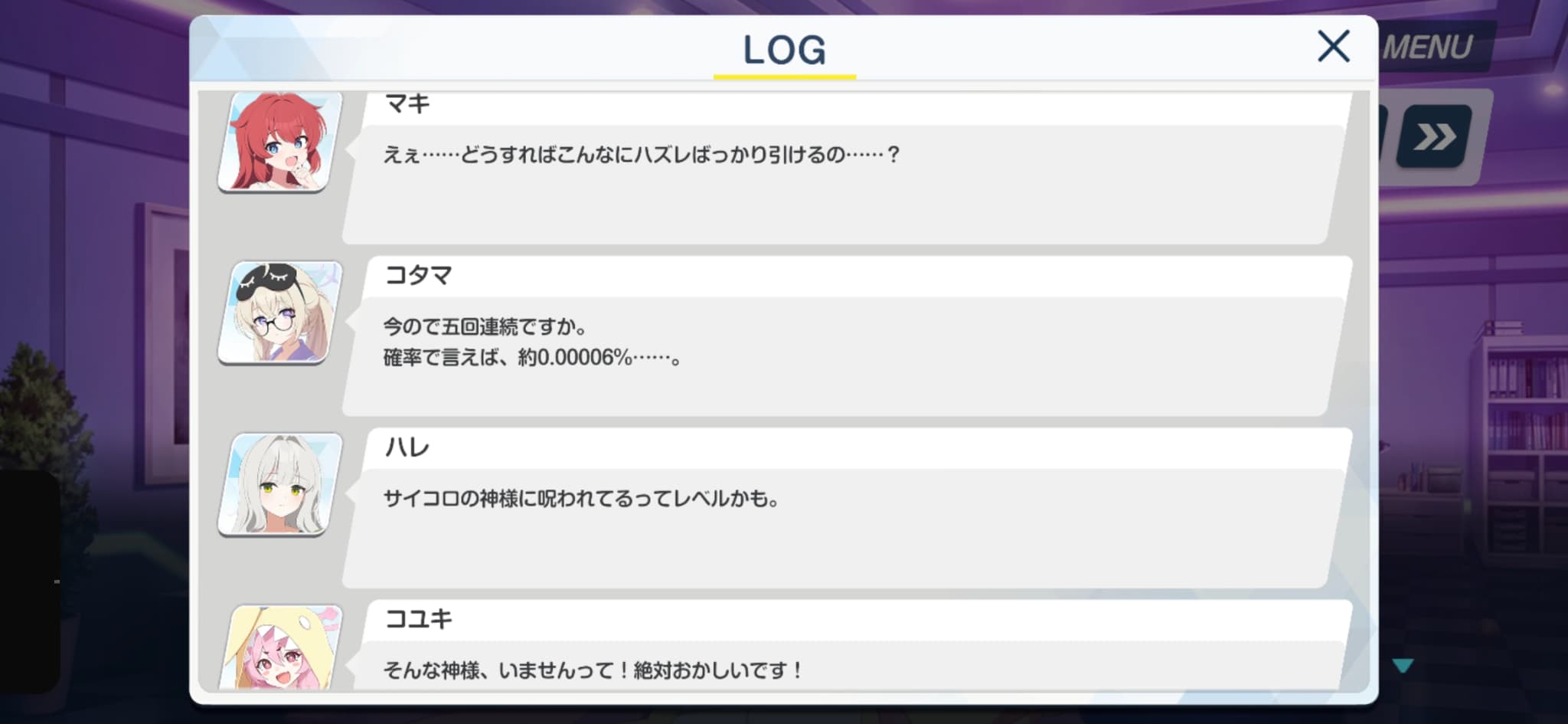Select the コユキ speaker name label
Viewport: 1568px width, 724px height.
click(x=419, y=618)
